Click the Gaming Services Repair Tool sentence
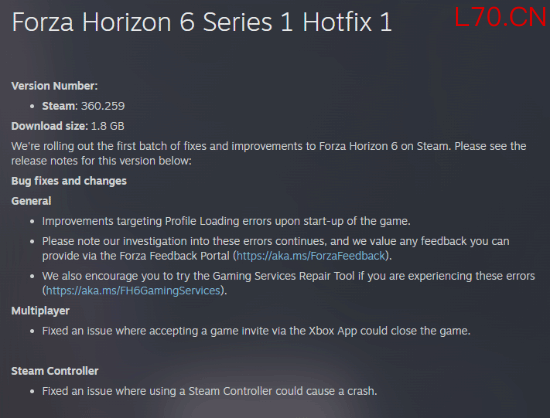 click(x=288, y=283)
